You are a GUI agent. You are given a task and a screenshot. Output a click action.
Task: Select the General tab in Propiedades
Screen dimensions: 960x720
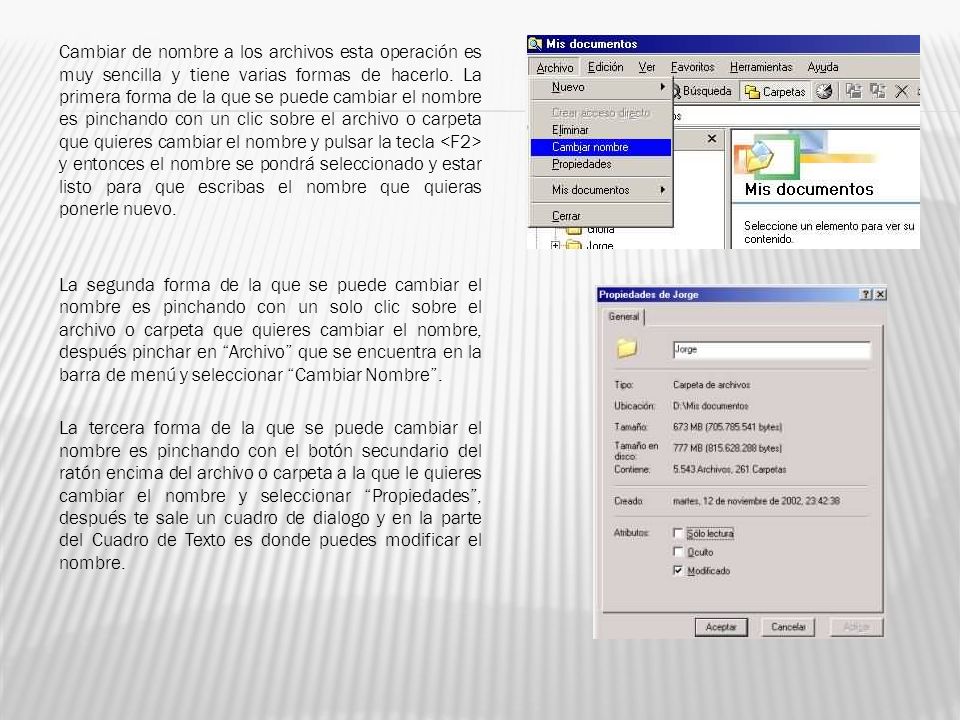[x=623, y=317]
